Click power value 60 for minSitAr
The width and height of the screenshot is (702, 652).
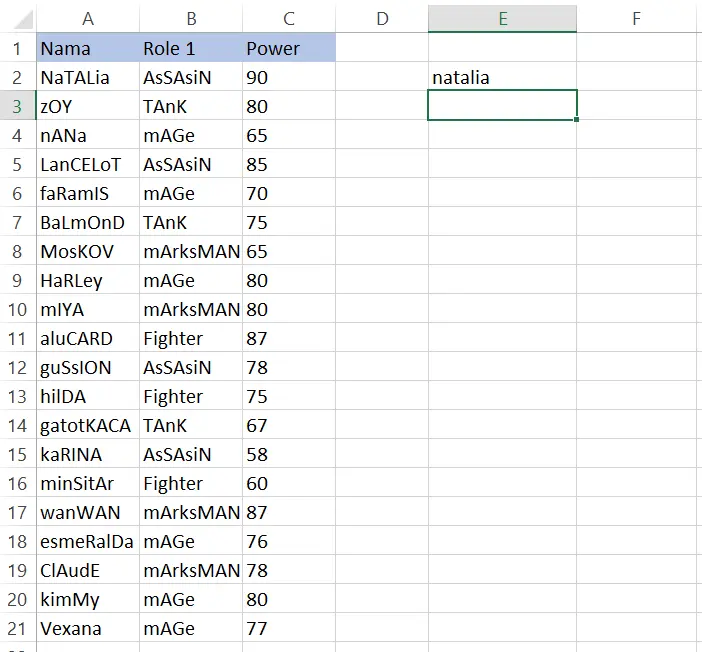click(289, 483)
